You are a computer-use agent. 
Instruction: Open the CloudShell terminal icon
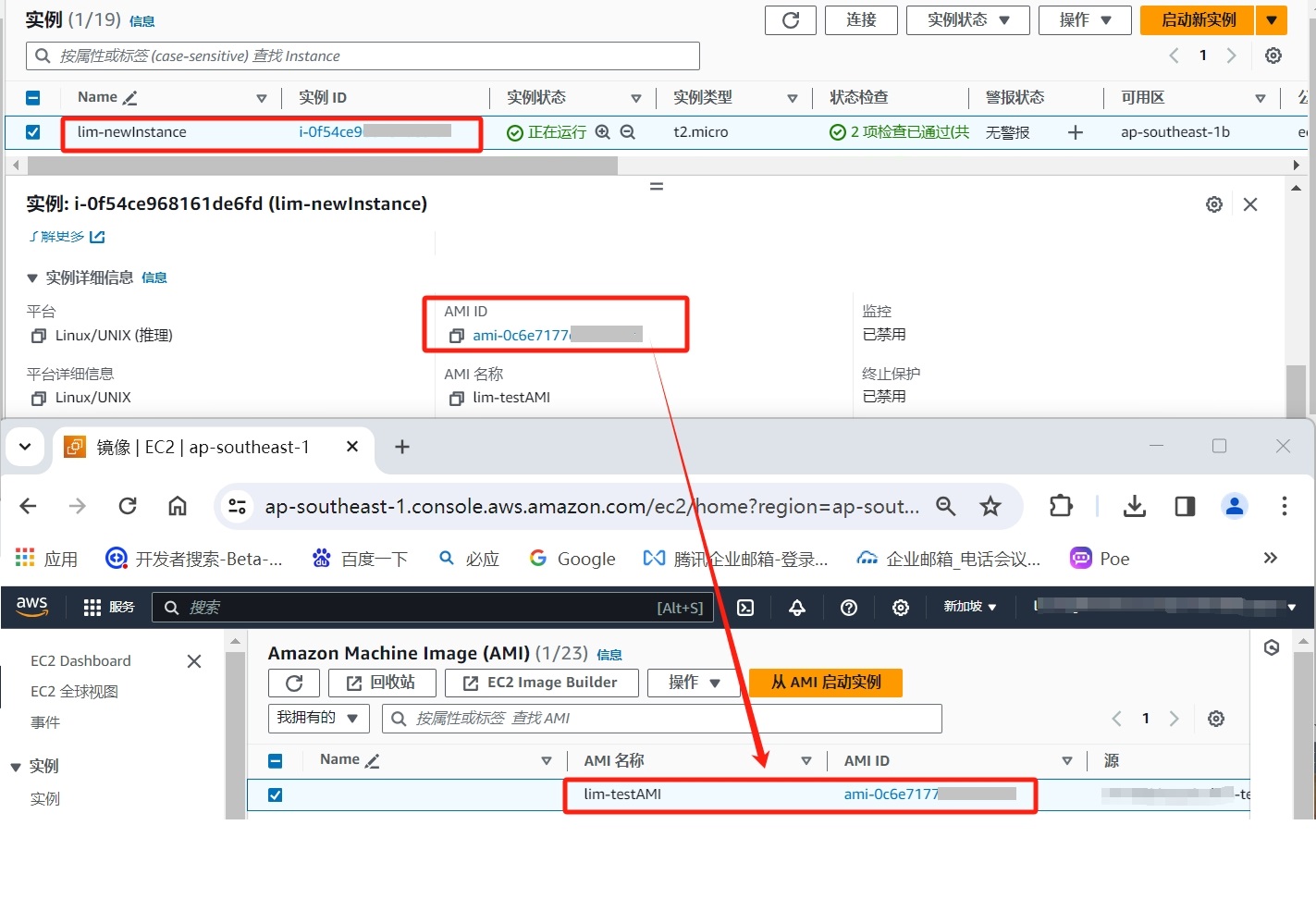coord(745,608)
